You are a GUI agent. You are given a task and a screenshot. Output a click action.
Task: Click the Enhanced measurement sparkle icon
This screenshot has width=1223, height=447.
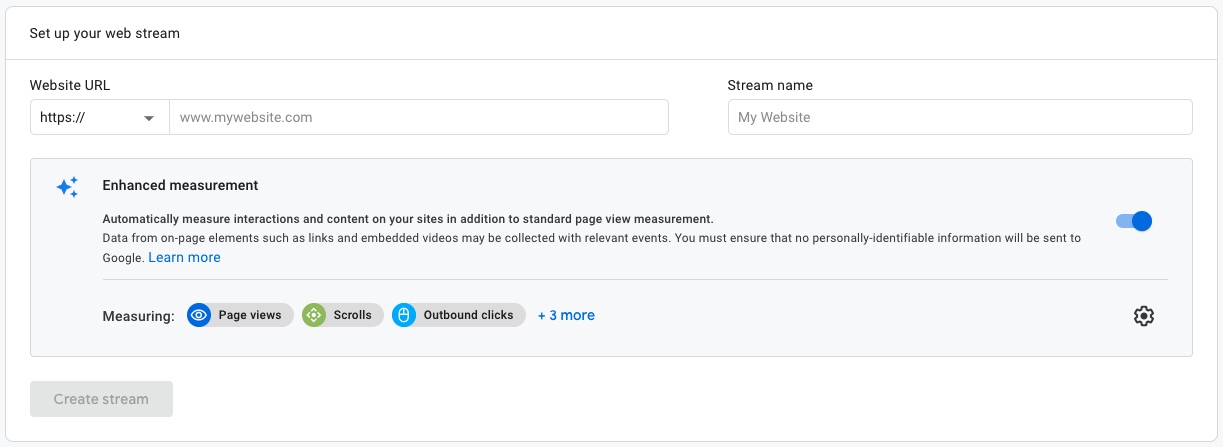(67, 187)
